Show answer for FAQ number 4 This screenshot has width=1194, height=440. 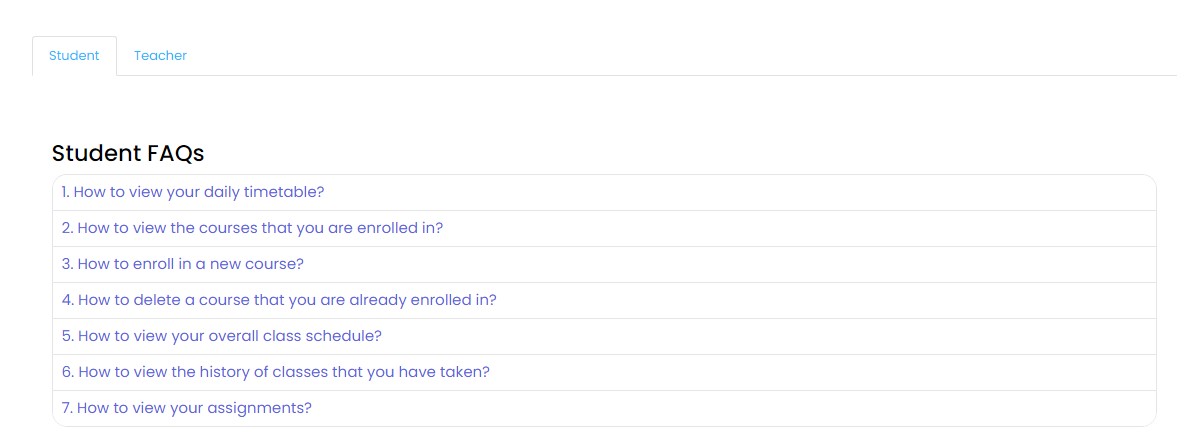(279, 300)
